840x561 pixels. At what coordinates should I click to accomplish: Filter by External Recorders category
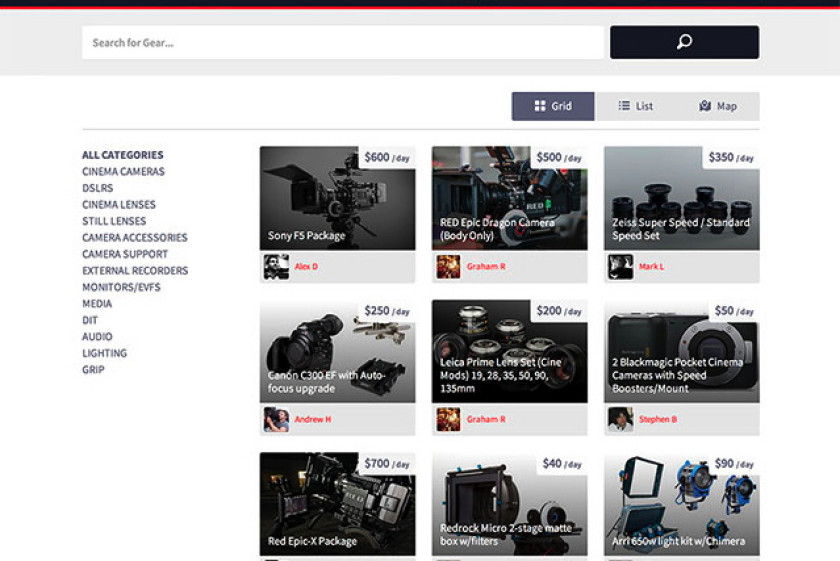click(135, 271)
